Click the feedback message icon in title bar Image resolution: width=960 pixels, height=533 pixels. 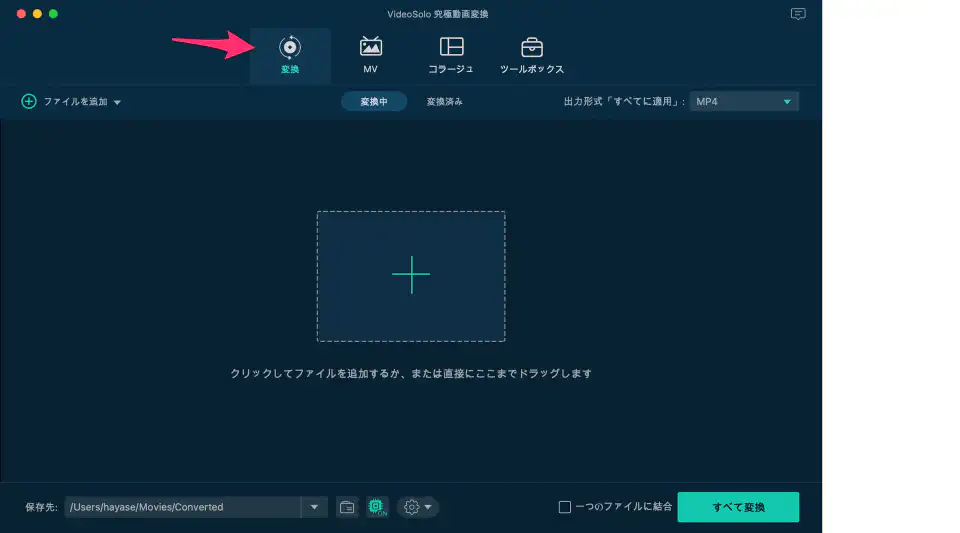(797, 14)
